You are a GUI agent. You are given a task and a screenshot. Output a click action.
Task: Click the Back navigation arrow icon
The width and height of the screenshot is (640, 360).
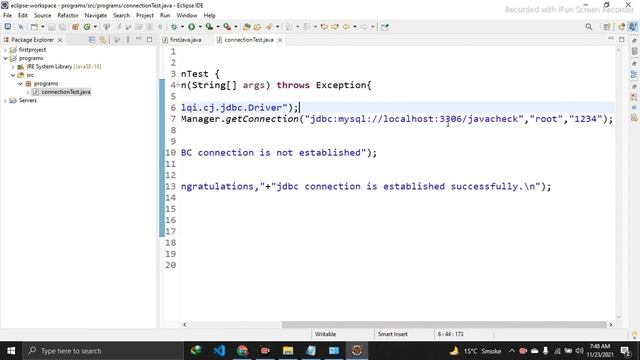(346, 27)
